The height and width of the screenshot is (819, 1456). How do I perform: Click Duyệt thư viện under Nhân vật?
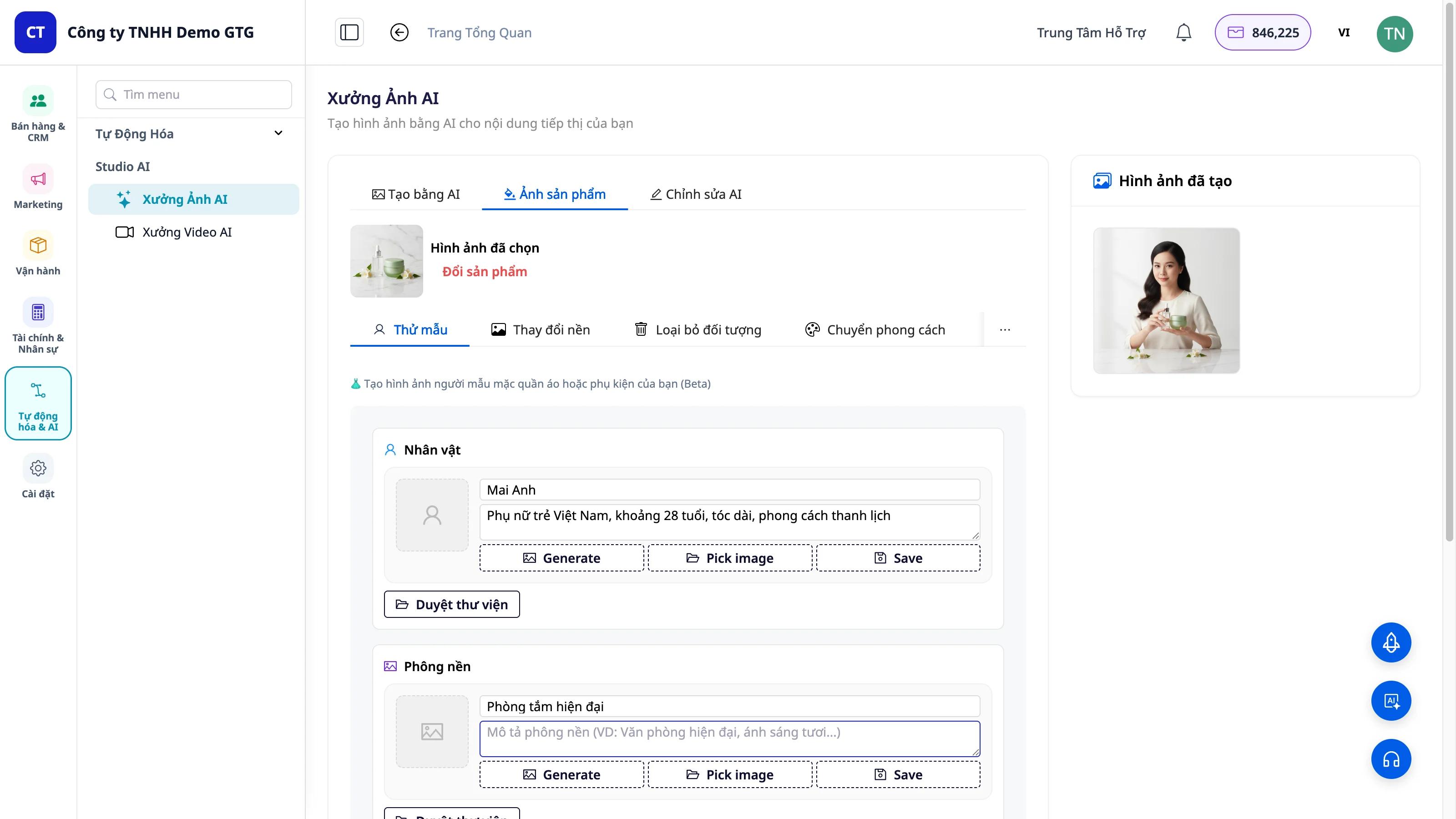(452, 604)
